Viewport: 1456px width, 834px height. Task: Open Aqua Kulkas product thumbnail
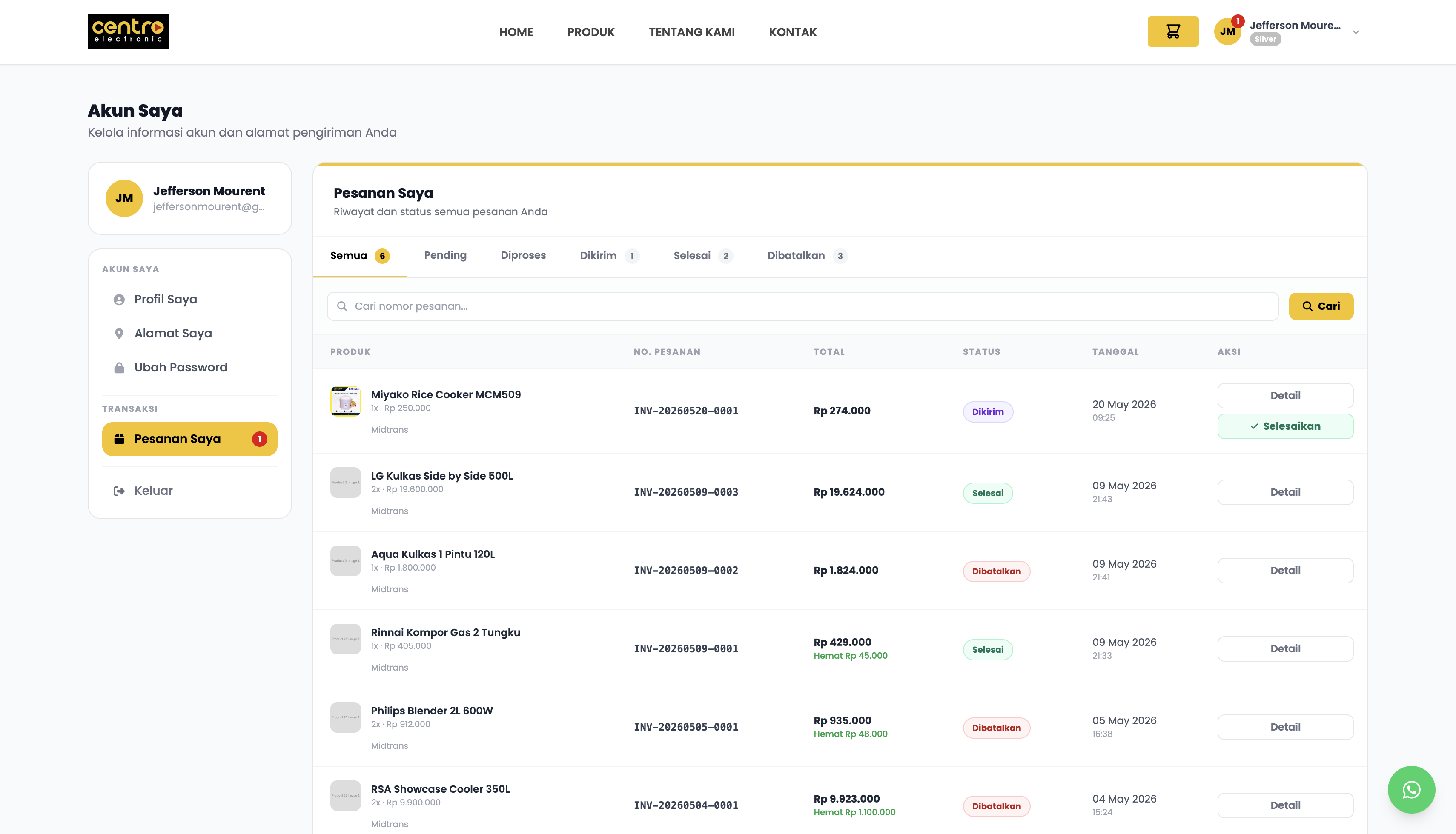(346, 561)
